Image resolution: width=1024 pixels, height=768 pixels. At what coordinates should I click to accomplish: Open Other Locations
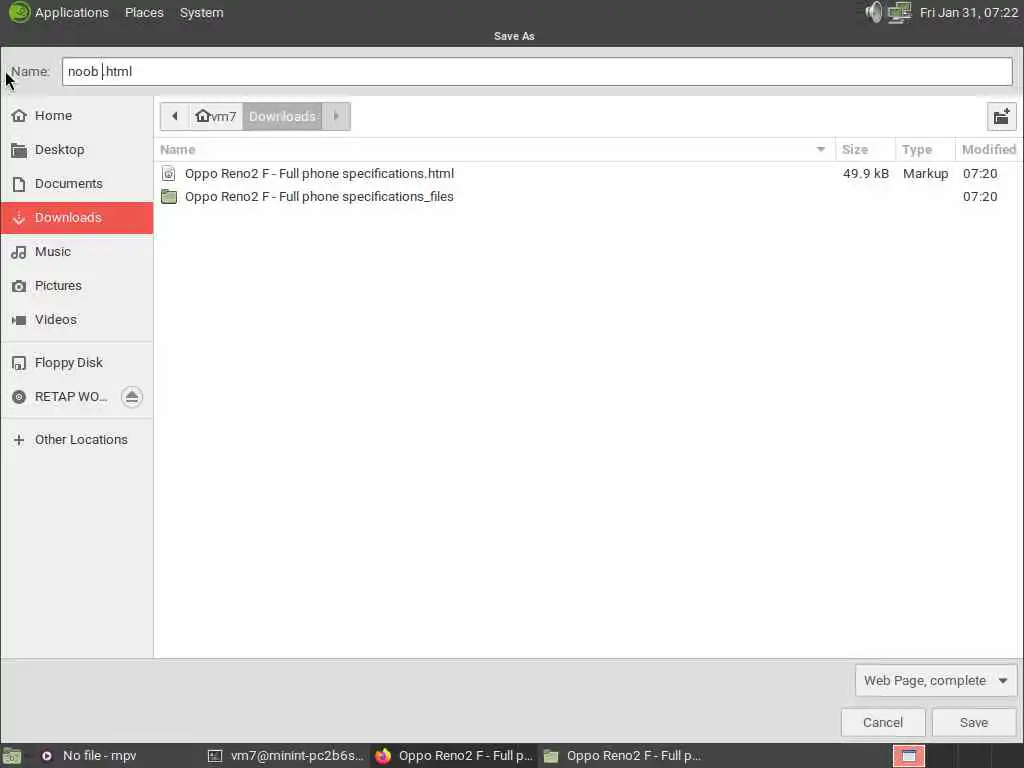77,440
